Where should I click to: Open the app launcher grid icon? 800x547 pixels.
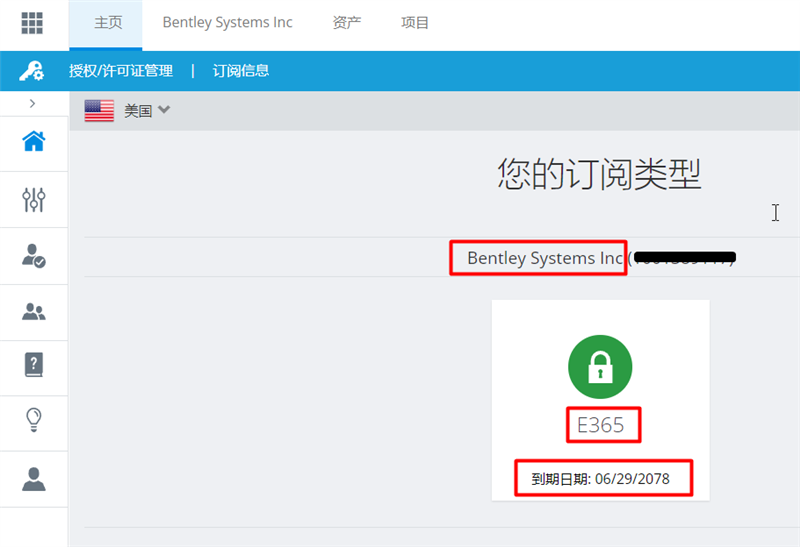click(32, 23)
